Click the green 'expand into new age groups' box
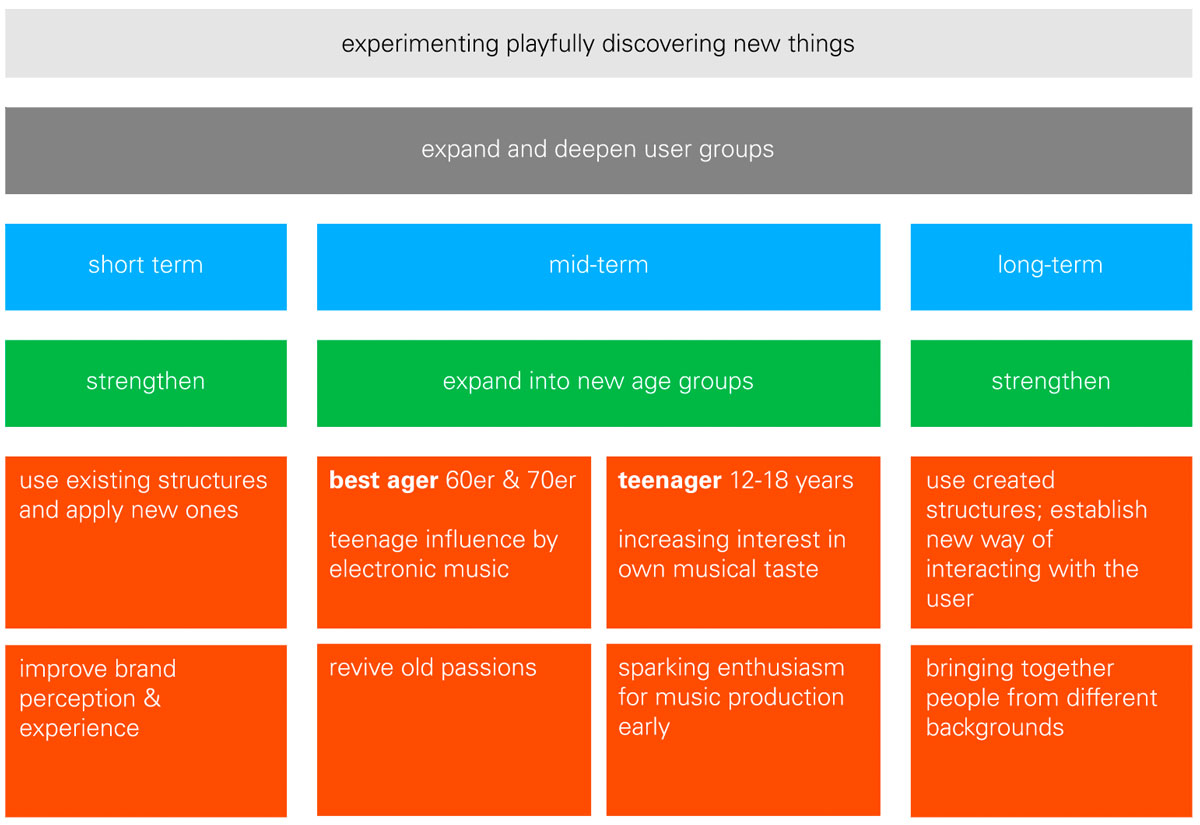This screenshot has width=1200, height=825. 598,382
